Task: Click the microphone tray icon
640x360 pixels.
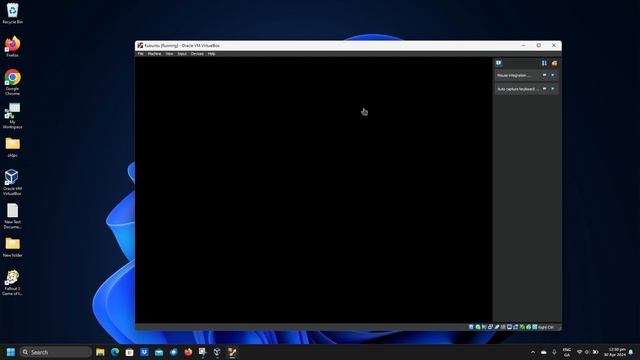Action: (x=554, y=352)
